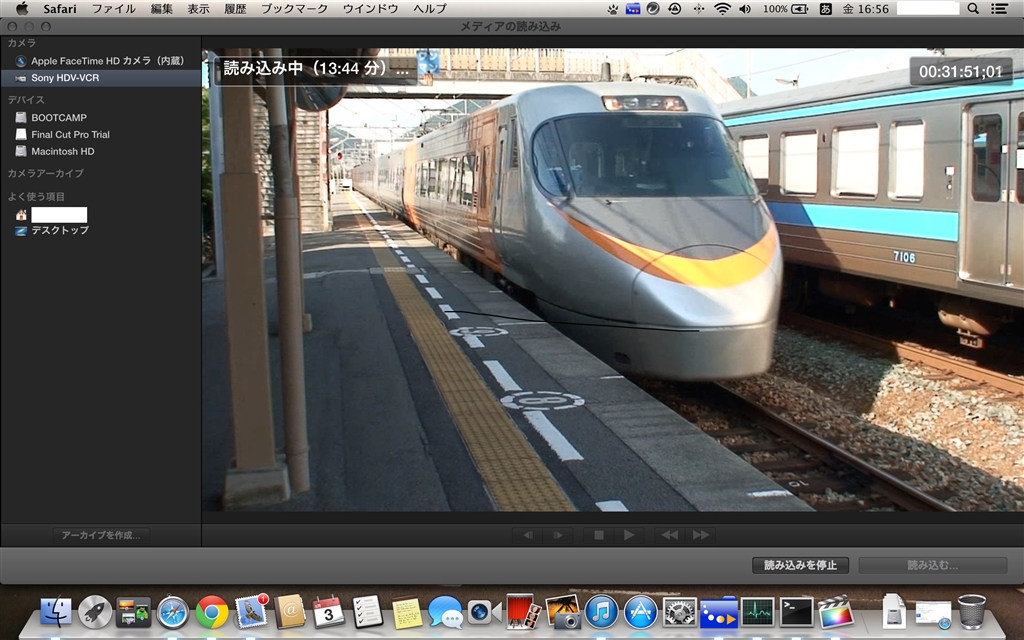Click the paw print menu bar icon
The image size is (1024, 640).
pos(613,8)
